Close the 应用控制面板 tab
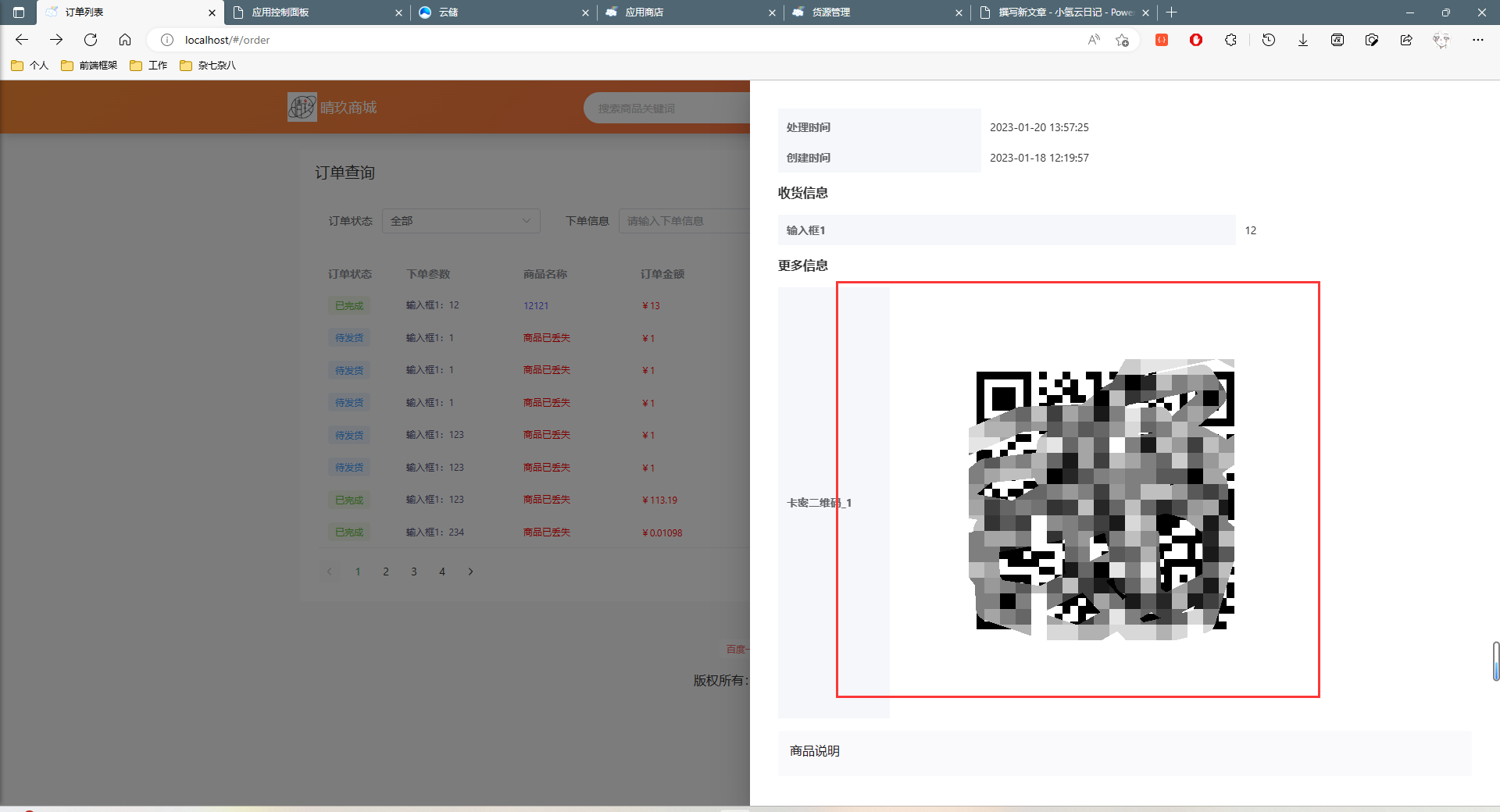Image resolution: width=1500 pixels, height=812 pixels. point(398,12)
